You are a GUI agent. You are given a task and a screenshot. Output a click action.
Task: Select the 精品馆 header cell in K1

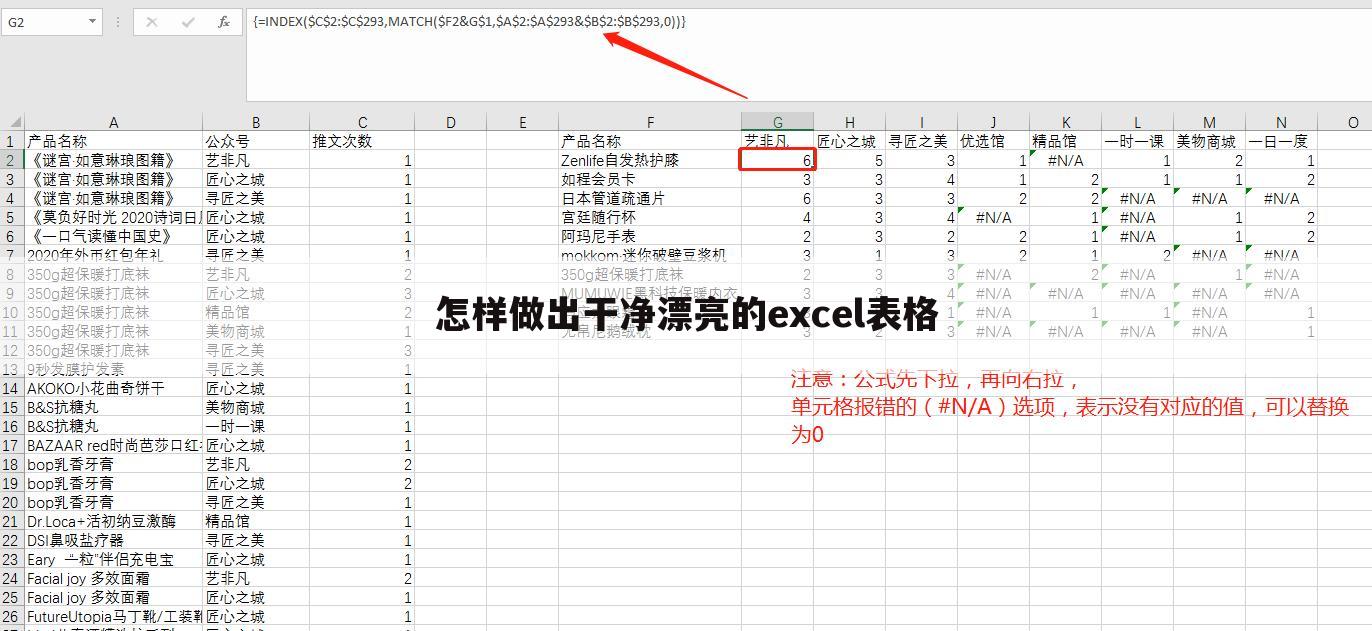(1066, 141)
